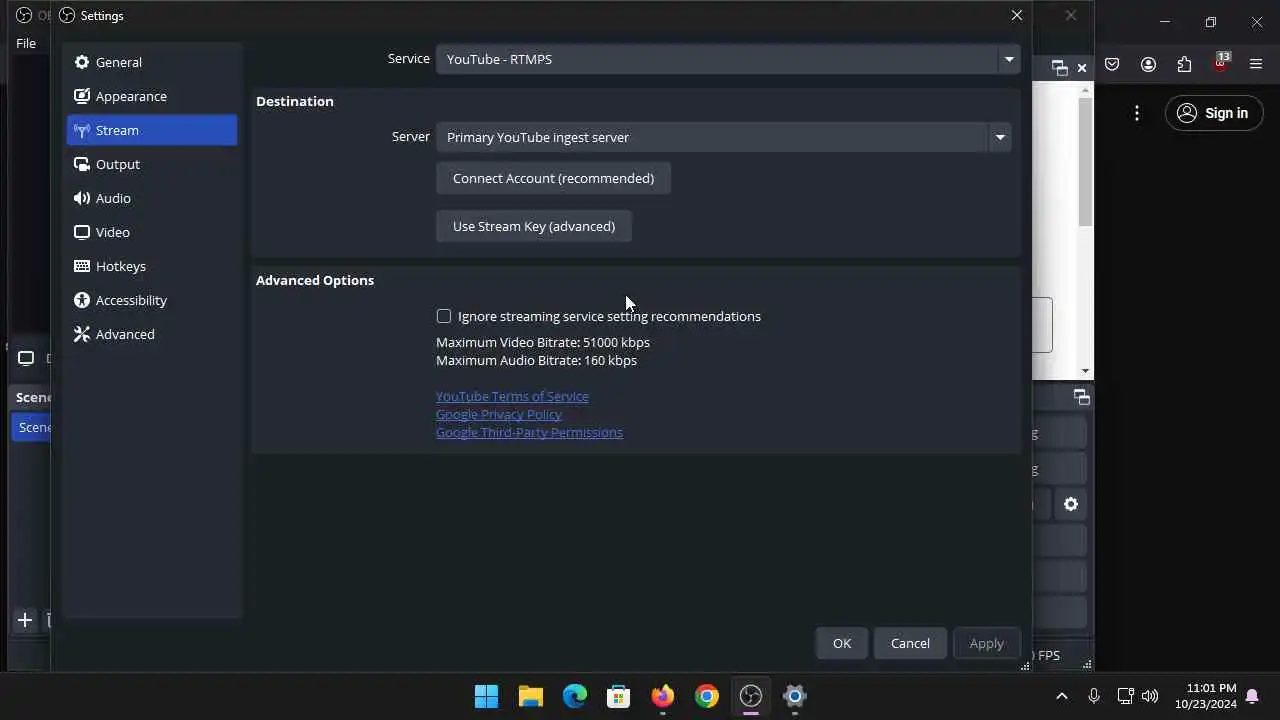Click the Apply button in Settings
Screen dimensions: 1280x720
coord(986,643)
